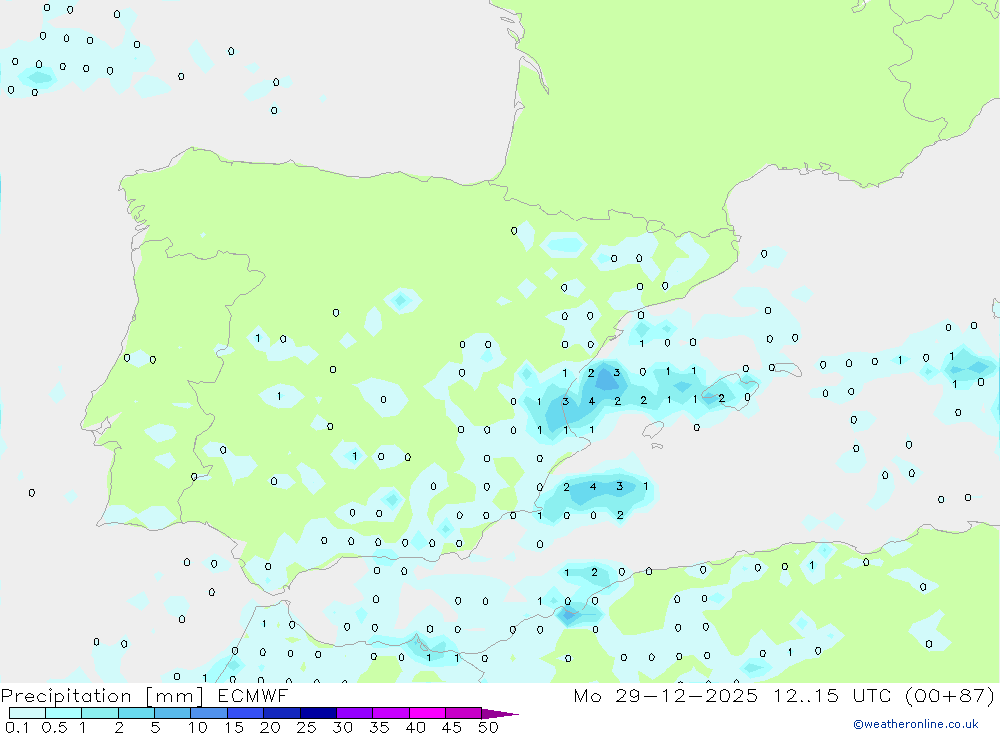The image size is (1000, 733).
Task: Click the 20–25 mm dark blue legend swatch
Action: coord(282,713)
